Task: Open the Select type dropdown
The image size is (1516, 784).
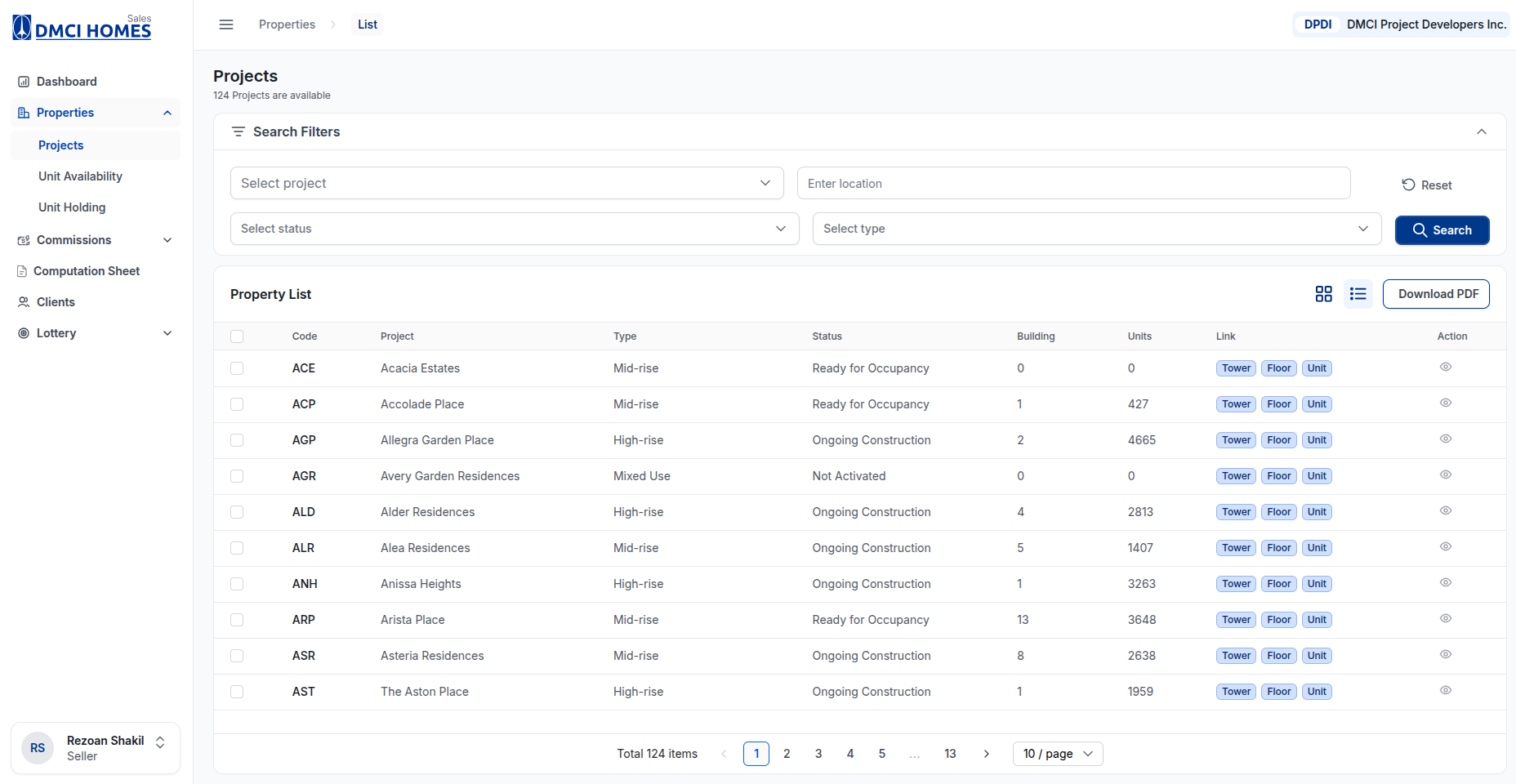Action: (1096, 229)
